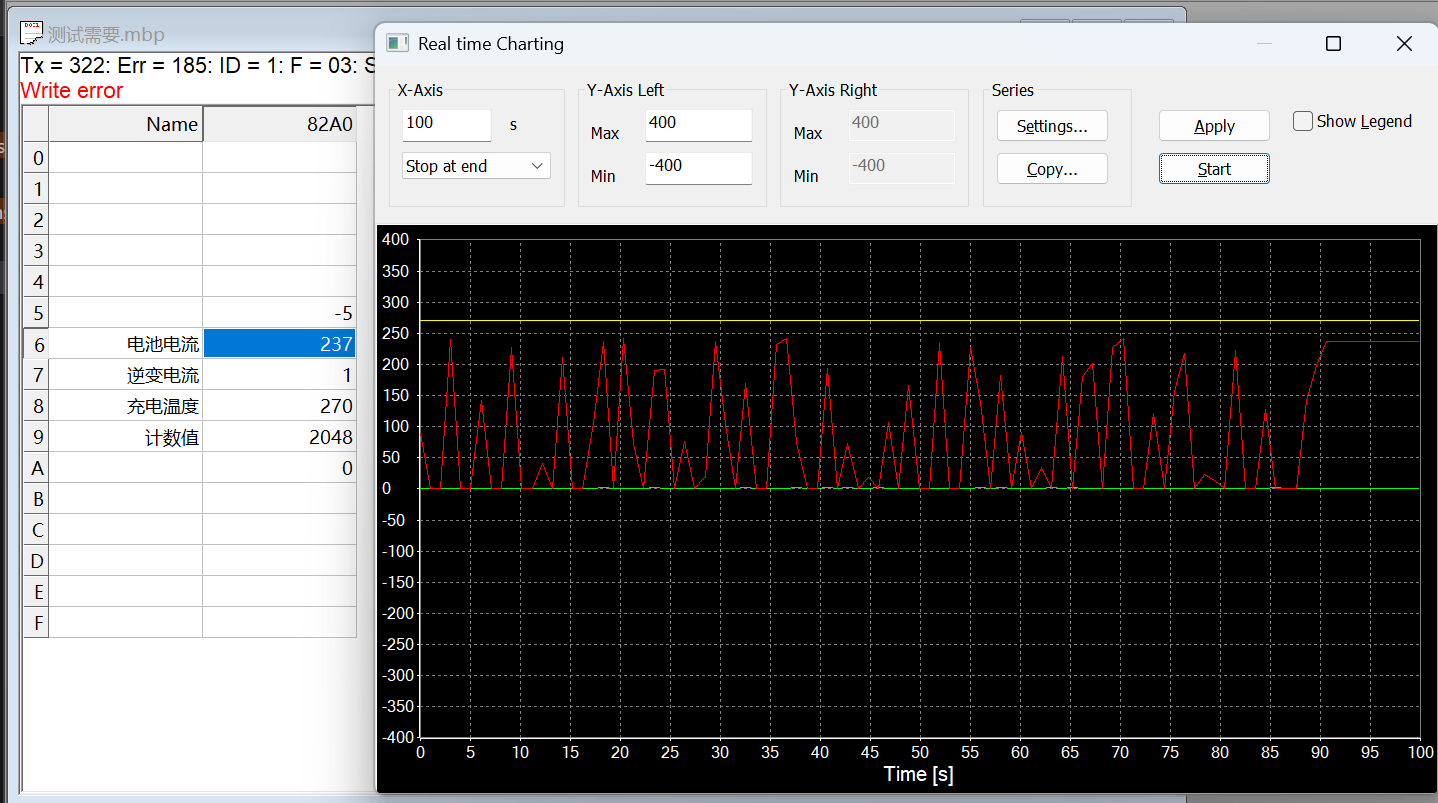
Task: Minimize the Real time Charting window
Action: (1265, 44)
